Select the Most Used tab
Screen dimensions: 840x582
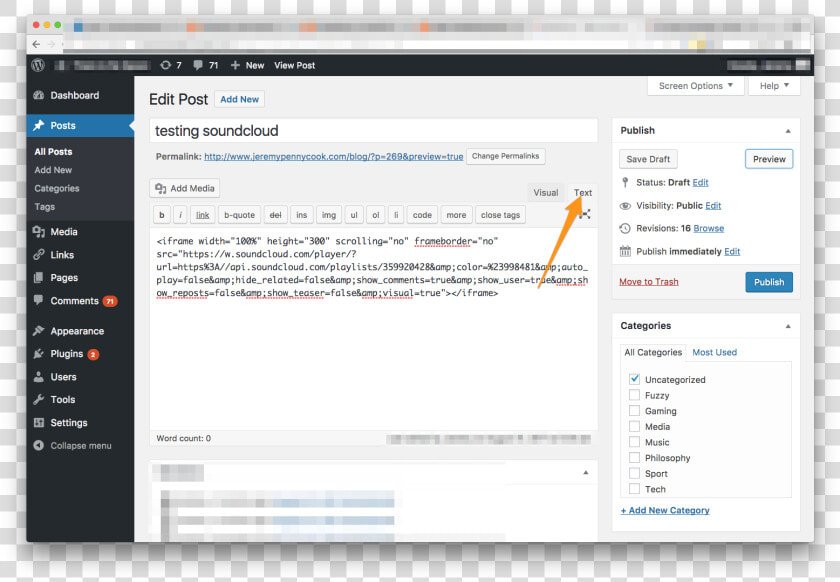point(715,352)
